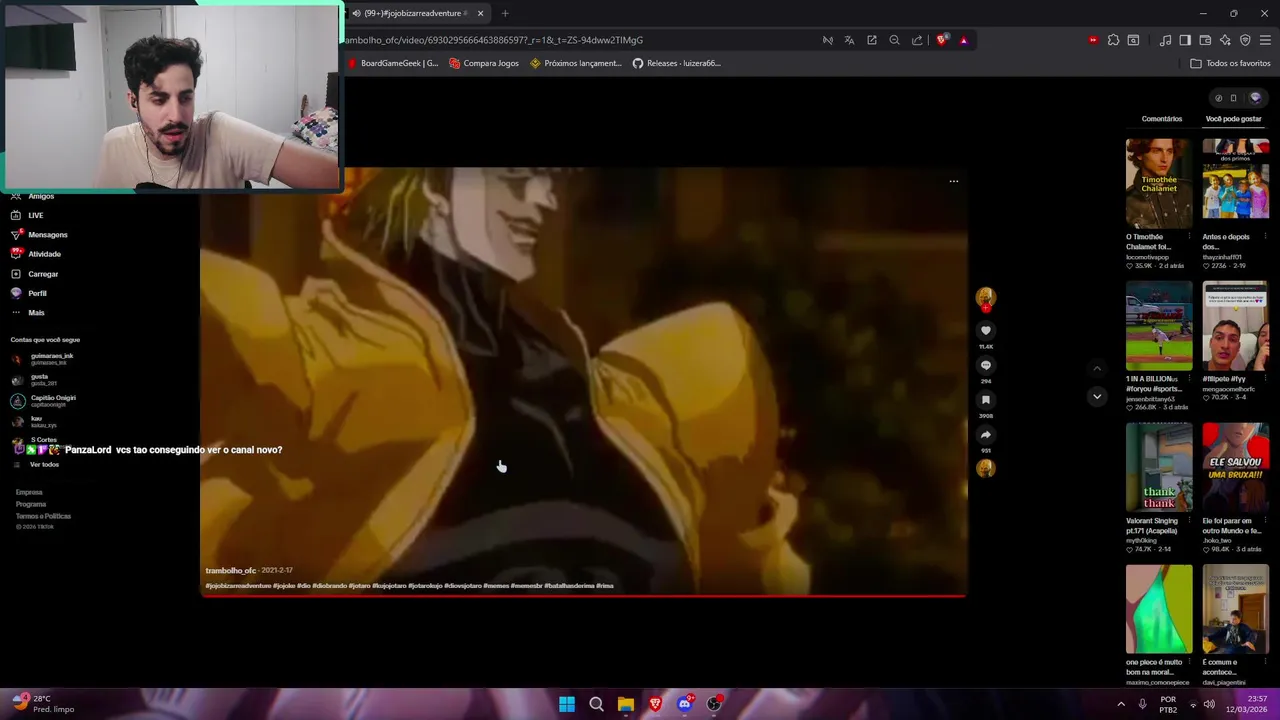Open BoardGameGeek bookmark
1280x720 pixels.
tap(393, 63)
